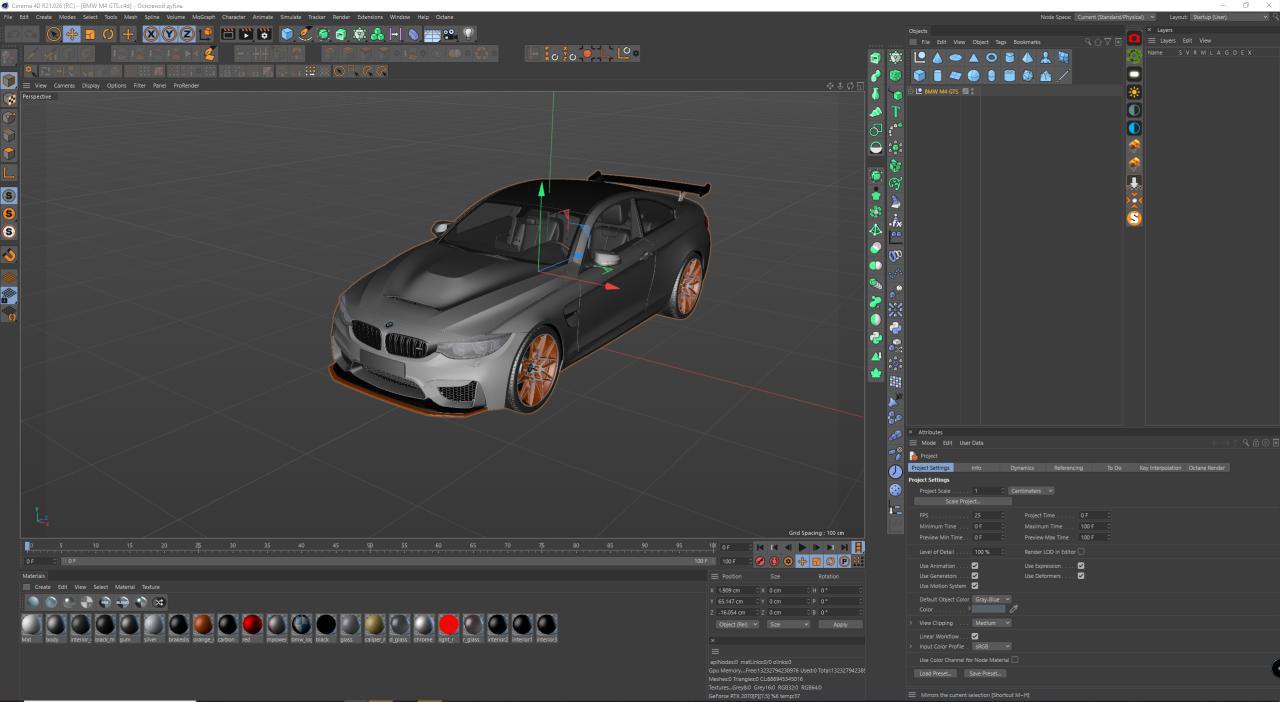Screen dimensions: 1280x702
Task: Click the Light bulb object icon
Action: [468, 34]
